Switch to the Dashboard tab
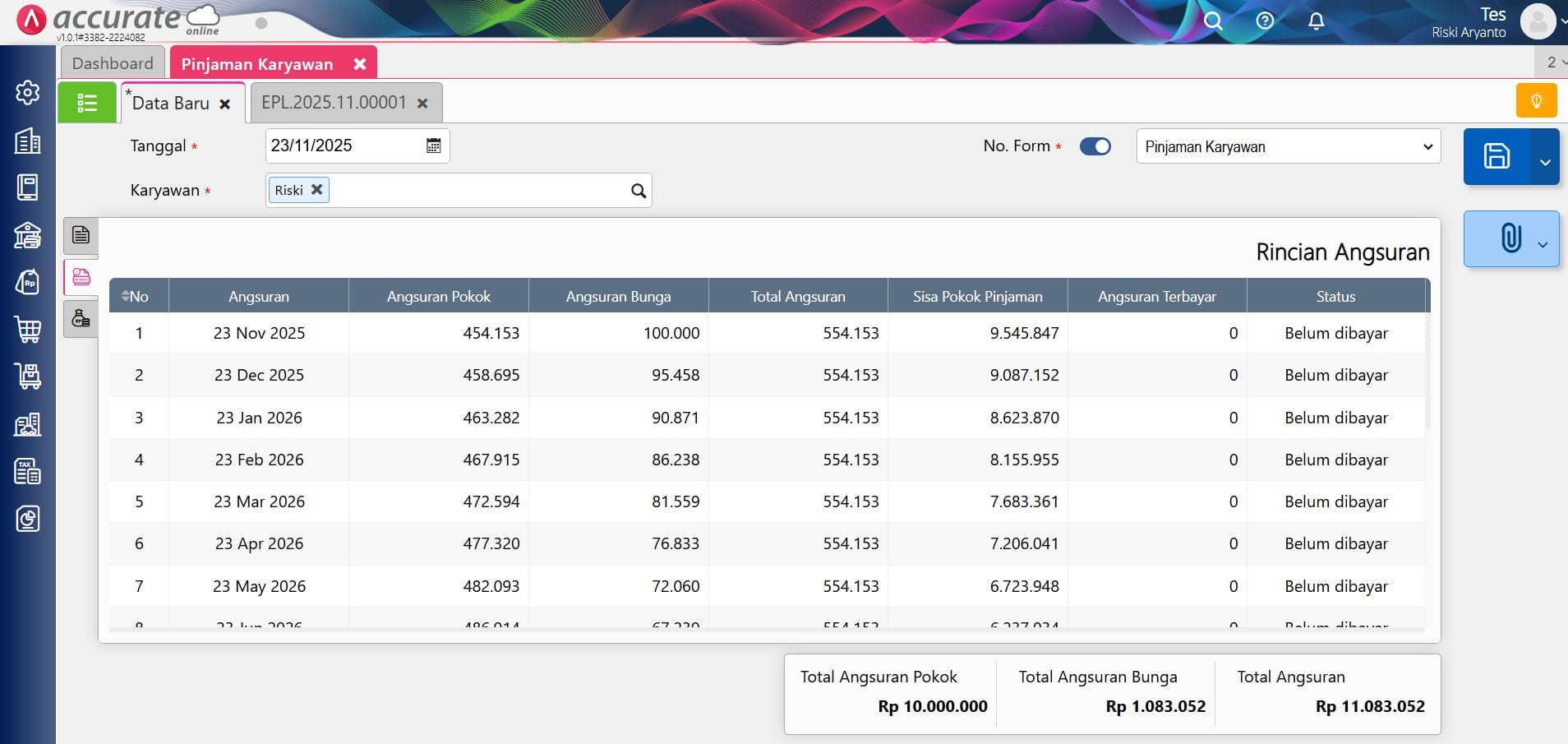The height and width of the screenshot is (744, 1568). (113, 63)
